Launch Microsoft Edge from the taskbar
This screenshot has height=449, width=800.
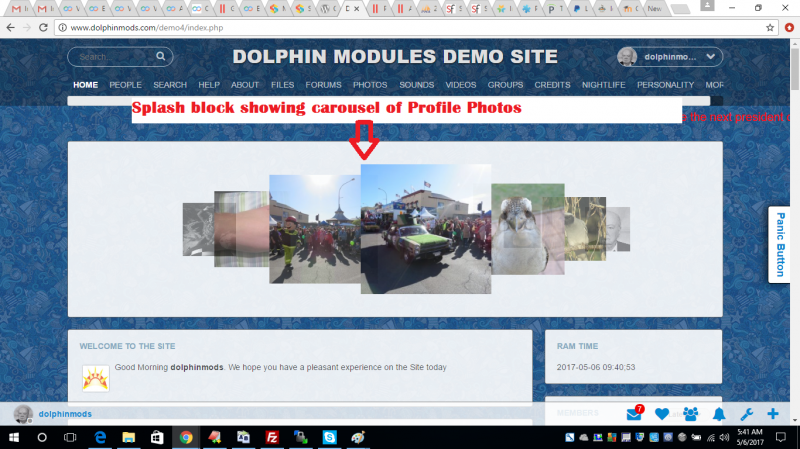[100, 437]
